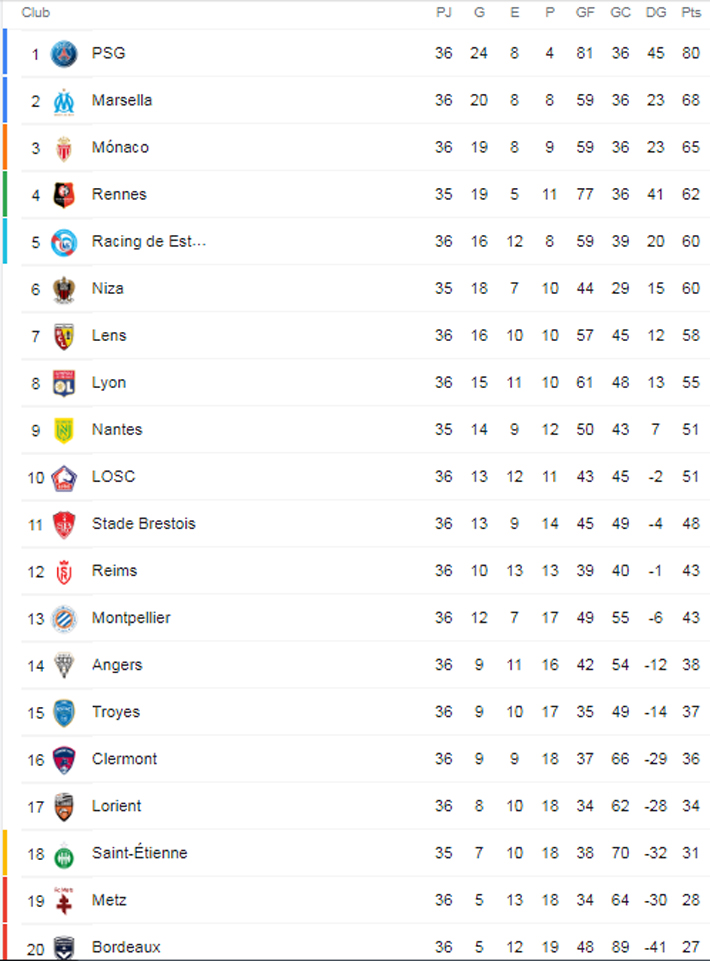Click the Saint-Étienne green logo
The height and width of the screenshot is (961, 710).
coord(64,854)
